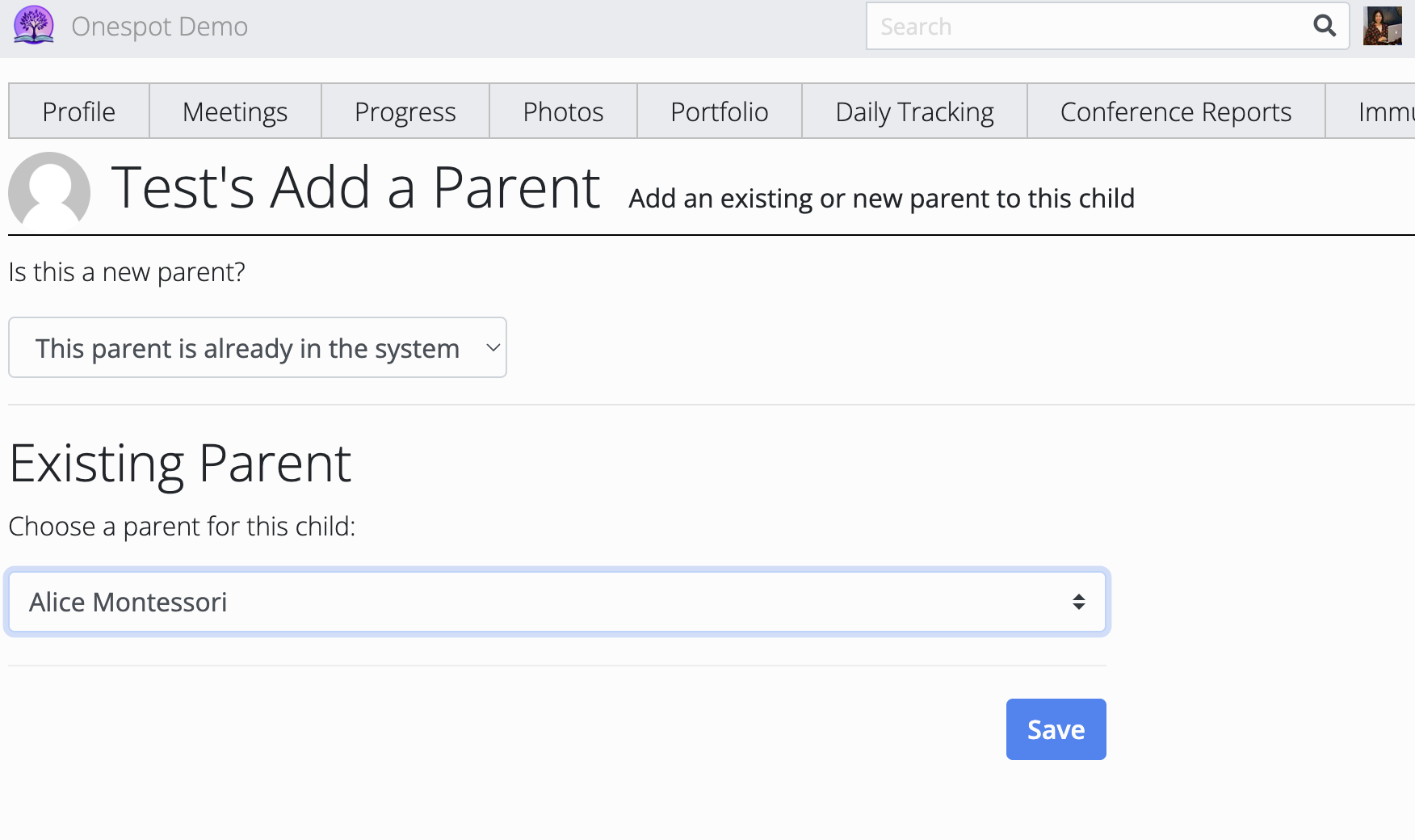The height and width of the screenshot is (840, 1415).
Task: Focus the Search input field
Action: point(1090,27)
